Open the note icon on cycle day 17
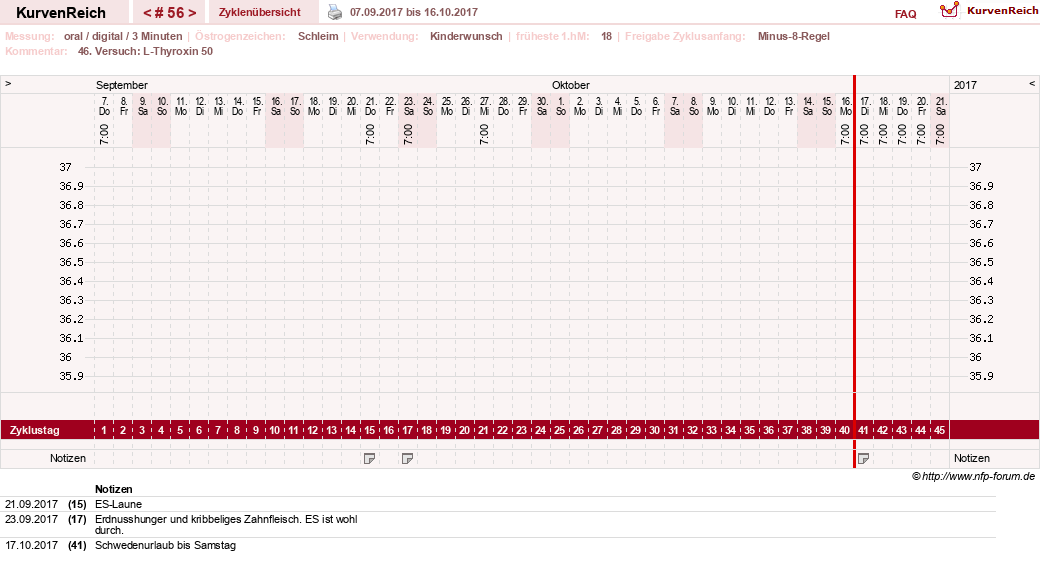The height and width of the screenshot is (582, 1040). [x=407, y=459]
